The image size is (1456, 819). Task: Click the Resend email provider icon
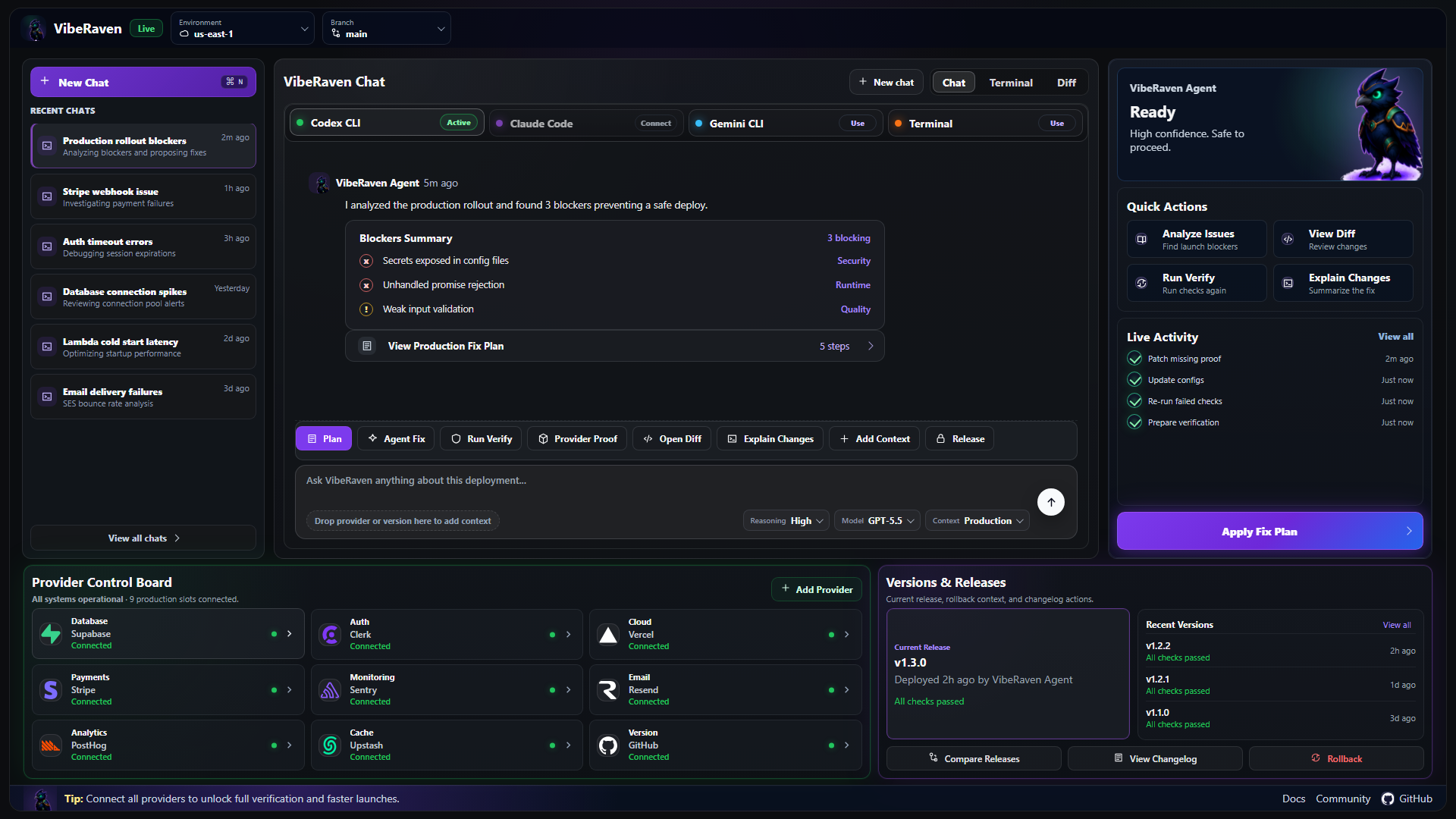608,689
